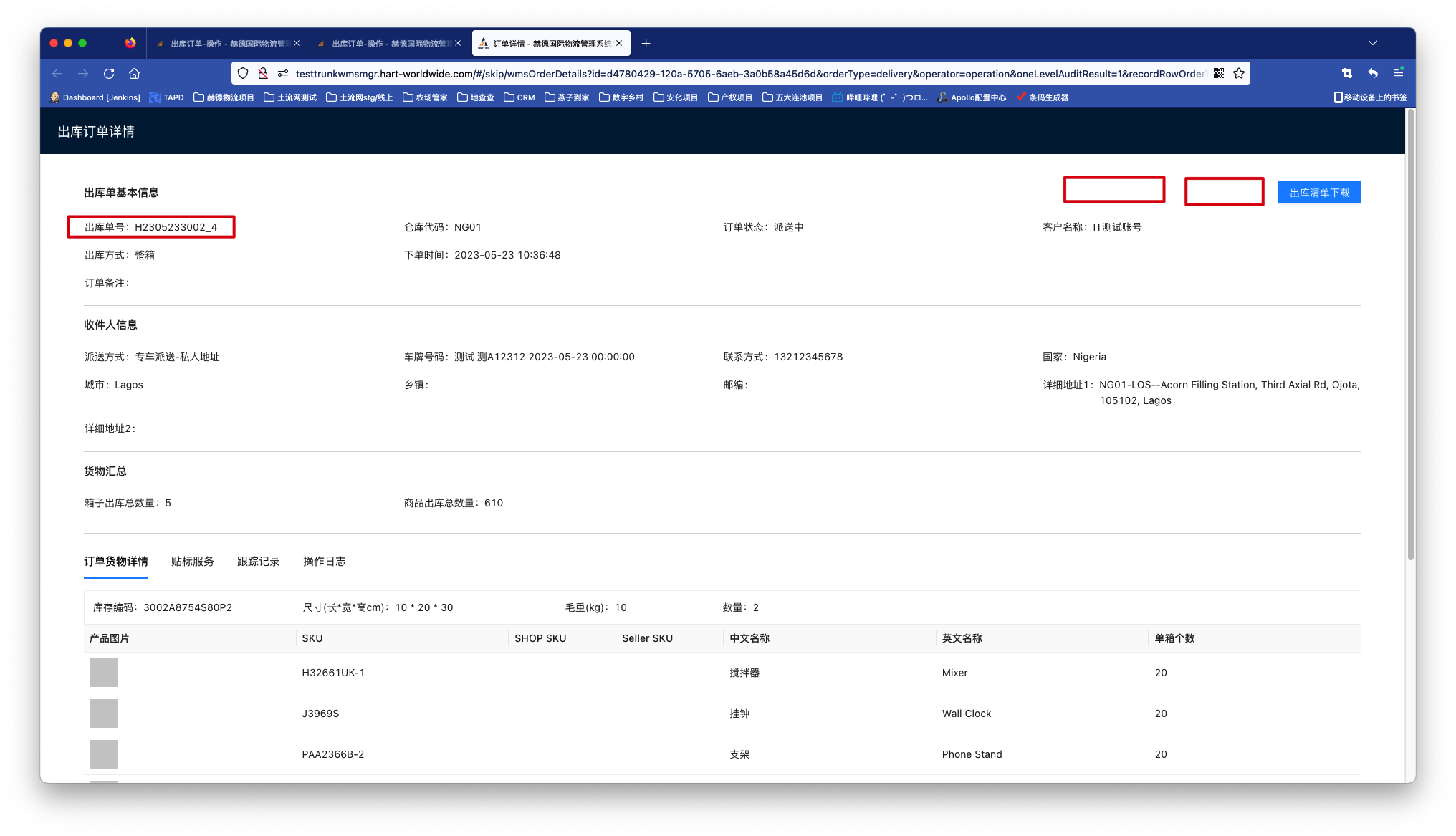The width and height of the screenshot is (1456, 836).
Task: Reload the current page
Action: click(109, 74)
